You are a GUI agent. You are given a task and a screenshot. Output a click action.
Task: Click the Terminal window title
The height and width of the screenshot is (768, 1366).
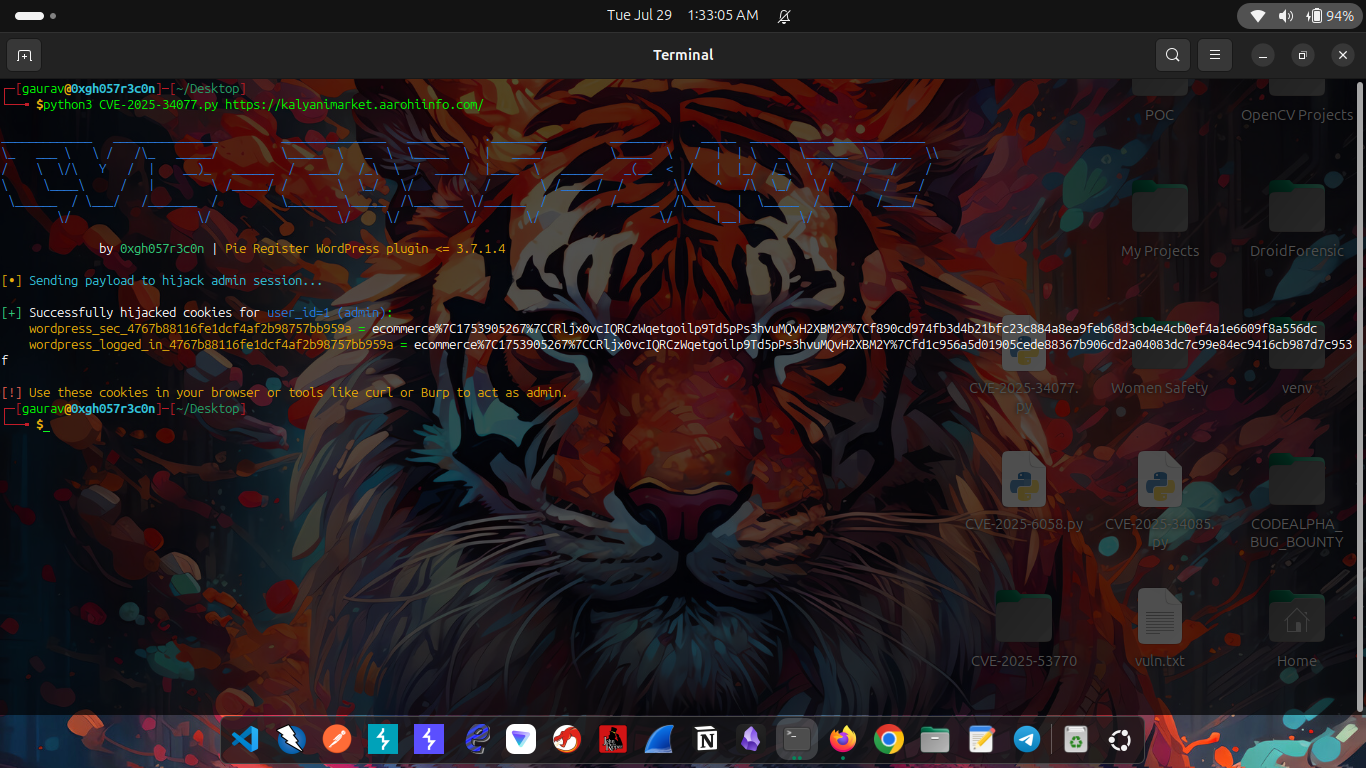click(683, 55)
